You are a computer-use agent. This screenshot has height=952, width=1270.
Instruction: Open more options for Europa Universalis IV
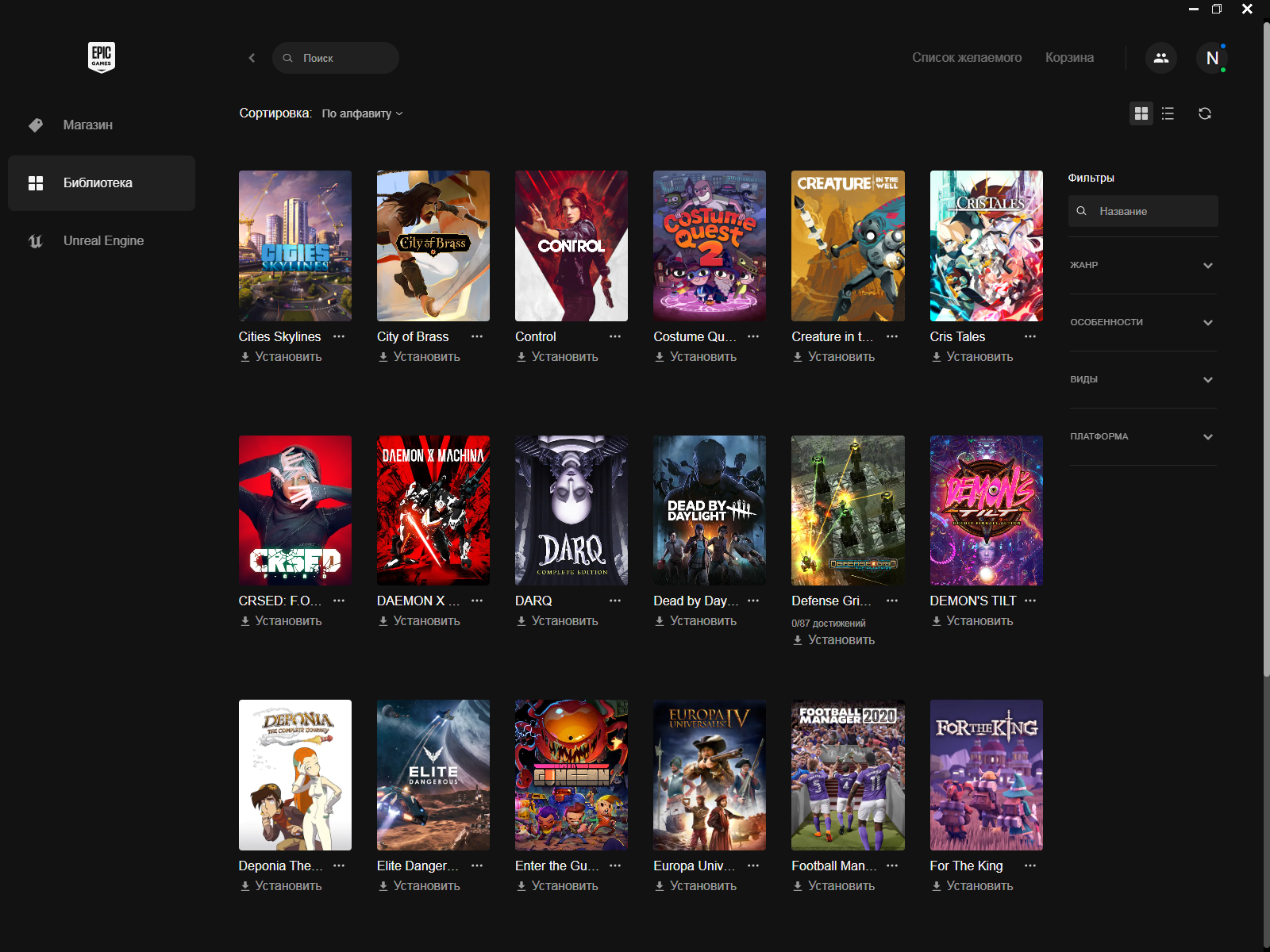[x=753, y=866]
